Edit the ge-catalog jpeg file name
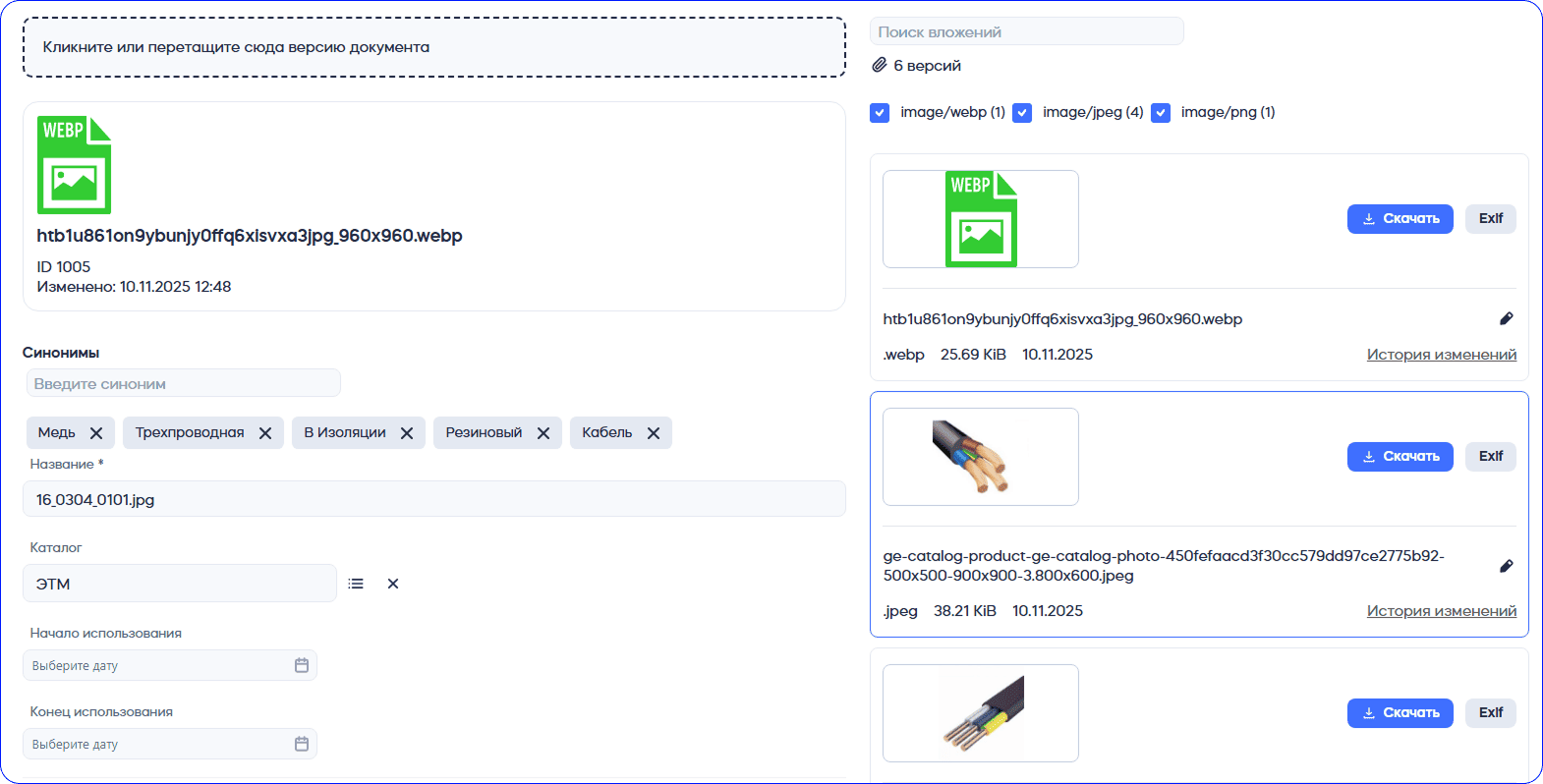Screen dimensions: 1543x784 click(x=1506, y=566)
